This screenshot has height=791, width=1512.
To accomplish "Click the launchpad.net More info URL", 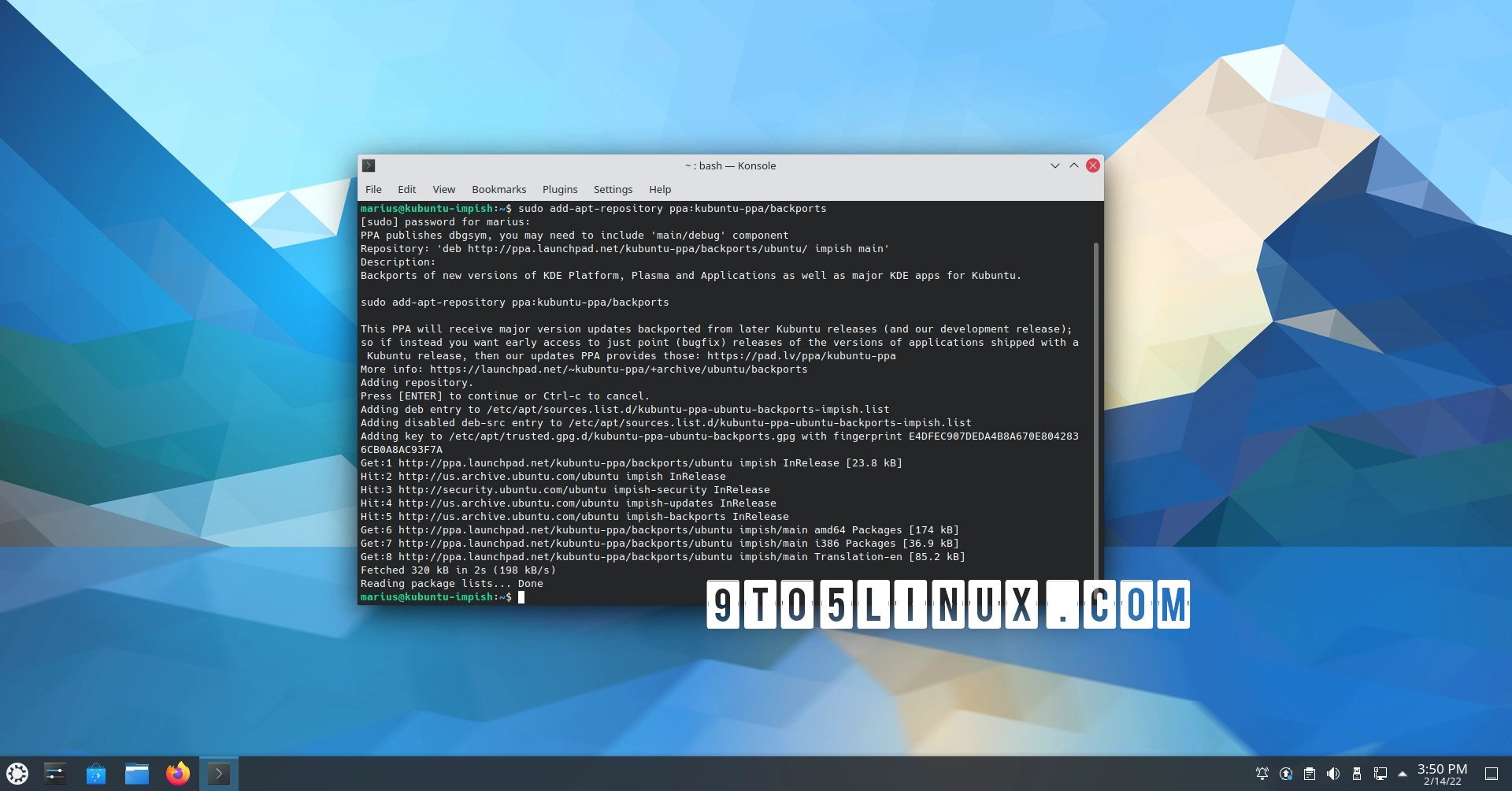I will (619, 370).
